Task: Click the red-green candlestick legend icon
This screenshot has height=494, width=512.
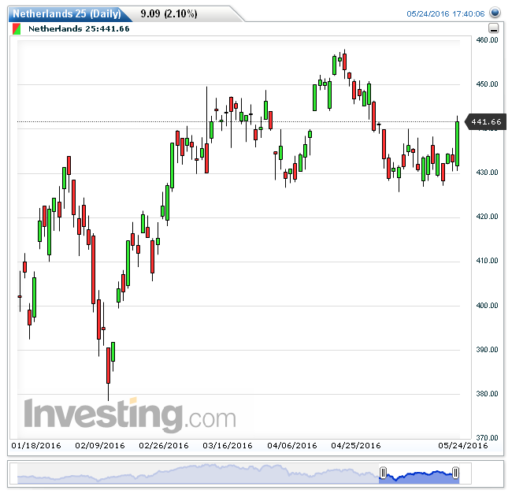Action: click(x=16, y=29)
